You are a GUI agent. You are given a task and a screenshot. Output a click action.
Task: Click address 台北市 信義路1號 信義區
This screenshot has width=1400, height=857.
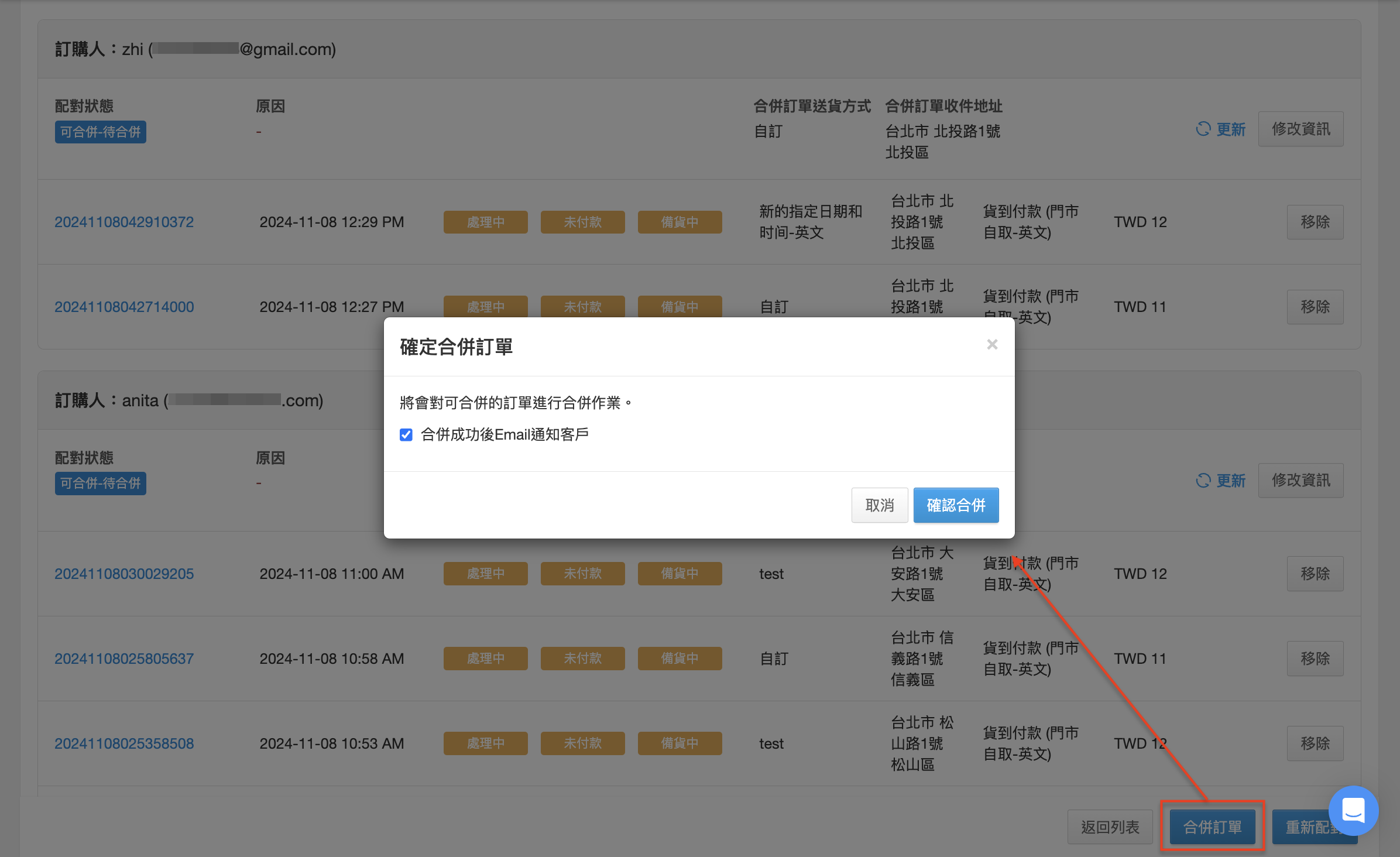(x=922, y=659)
